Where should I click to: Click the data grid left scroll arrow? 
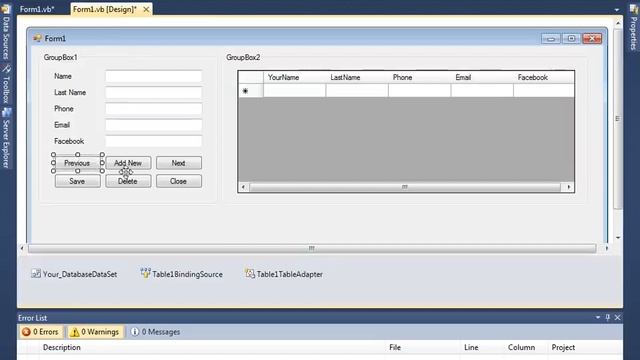pyautogui.click(x=243, y=187)
